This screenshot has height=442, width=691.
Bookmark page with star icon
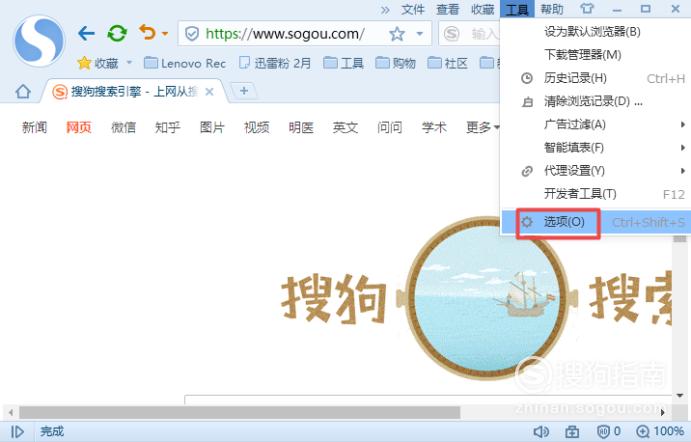click(x=397, y=33)
